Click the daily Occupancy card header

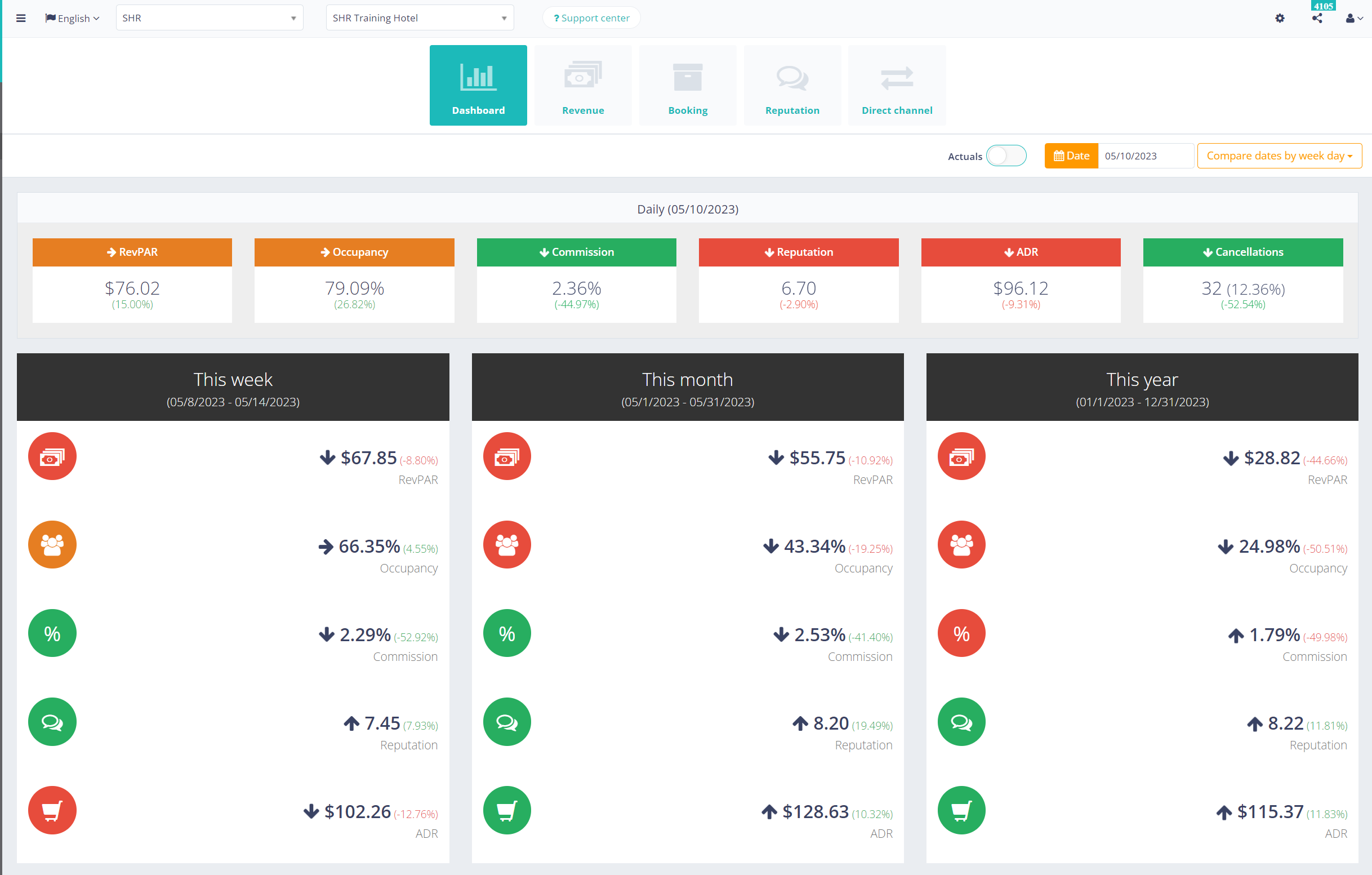pos(354,252)
